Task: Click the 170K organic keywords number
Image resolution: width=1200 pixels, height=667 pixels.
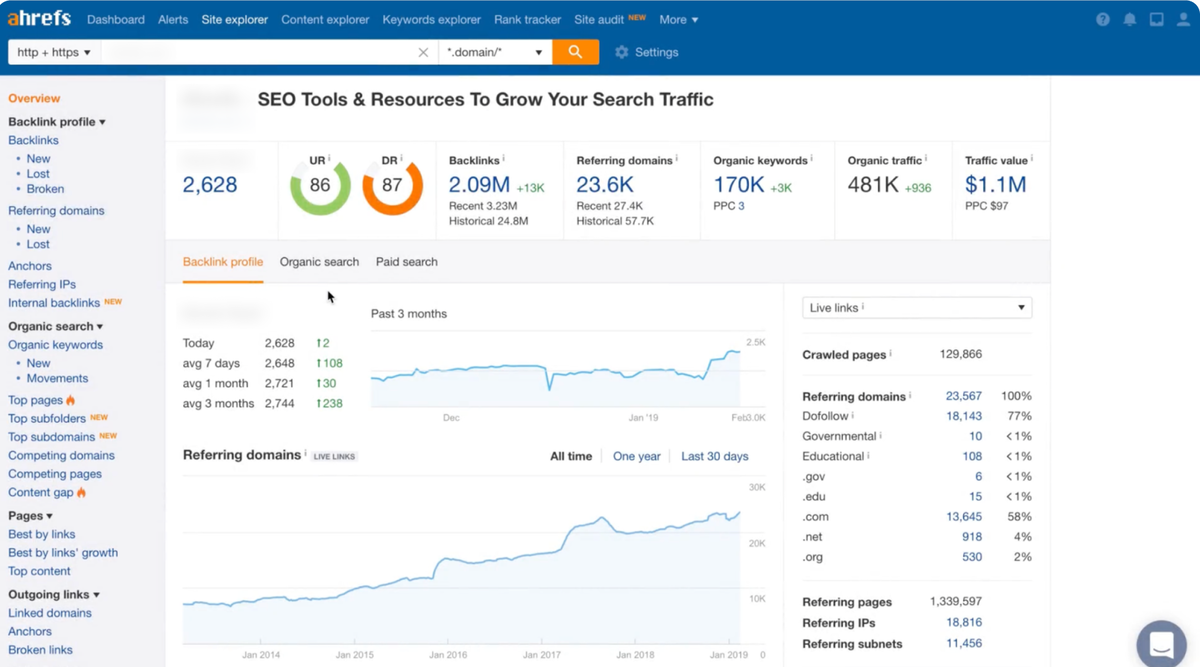Action: pos(739,185)
